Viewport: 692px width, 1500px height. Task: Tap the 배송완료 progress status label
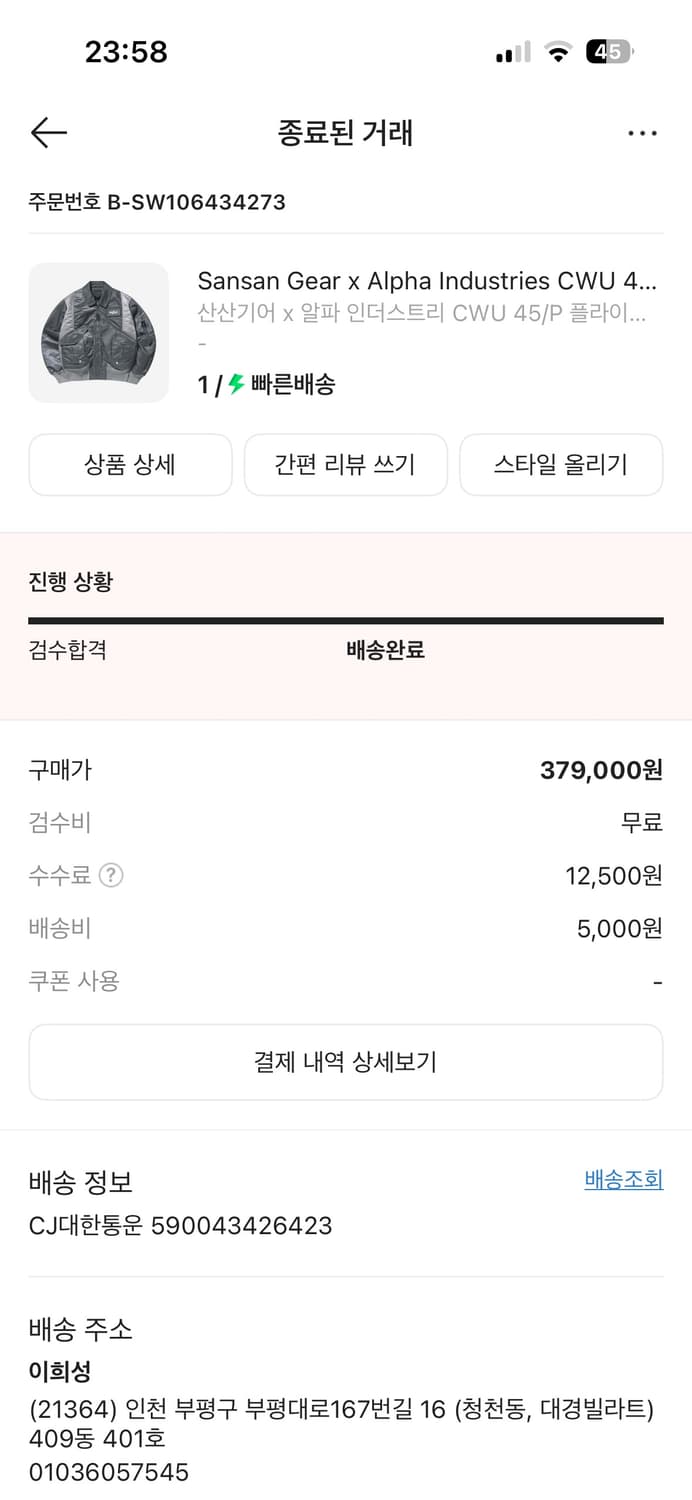(385, 650)
